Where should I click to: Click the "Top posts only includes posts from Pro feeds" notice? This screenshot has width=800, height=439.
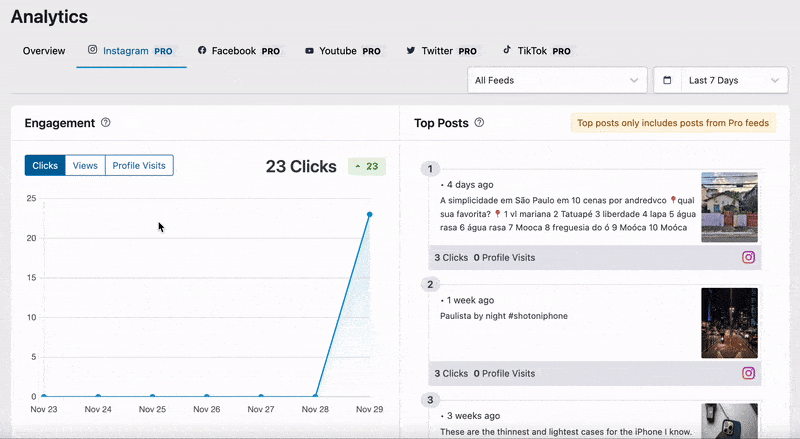click(x=673, y=123)
